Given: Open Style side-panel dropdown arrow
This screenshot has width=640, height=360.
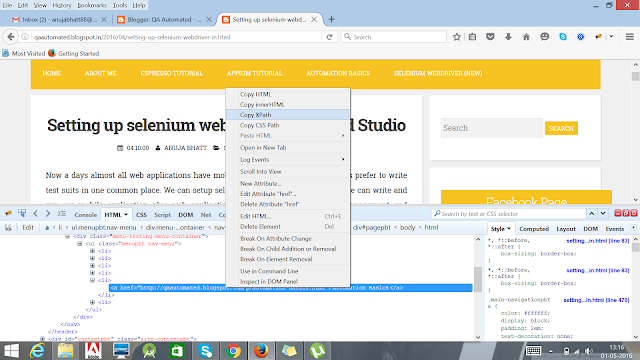Looking at the screenshot, I should coord(509,229).
